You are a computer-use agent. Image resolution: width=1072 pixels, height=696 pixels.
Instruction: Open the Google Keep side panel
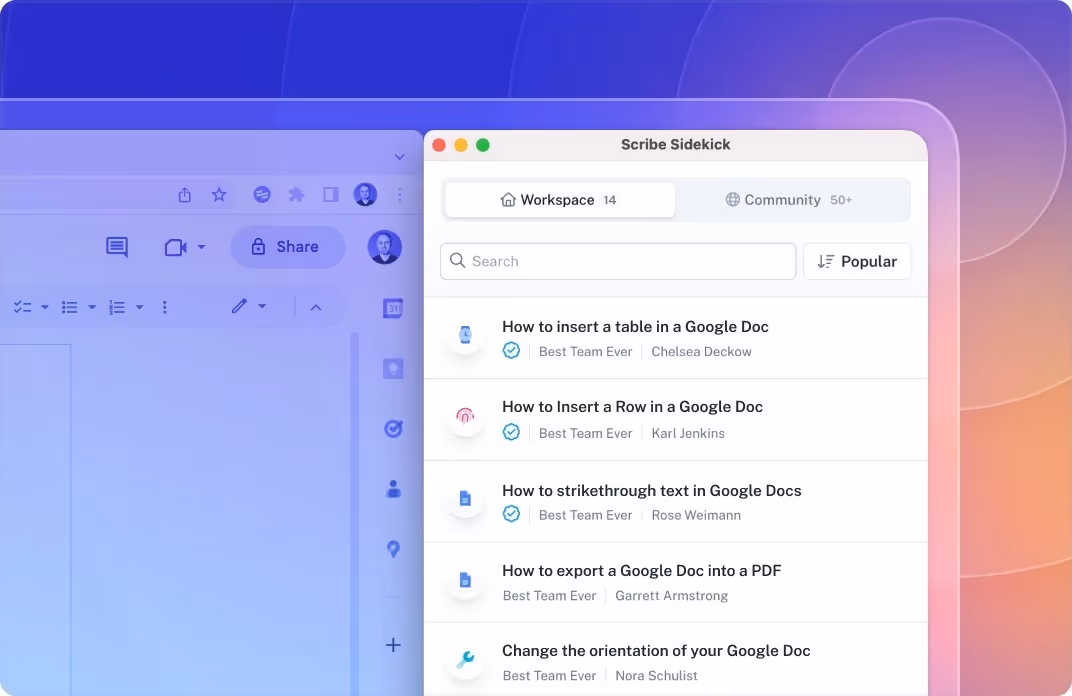(x=393, y=367)
